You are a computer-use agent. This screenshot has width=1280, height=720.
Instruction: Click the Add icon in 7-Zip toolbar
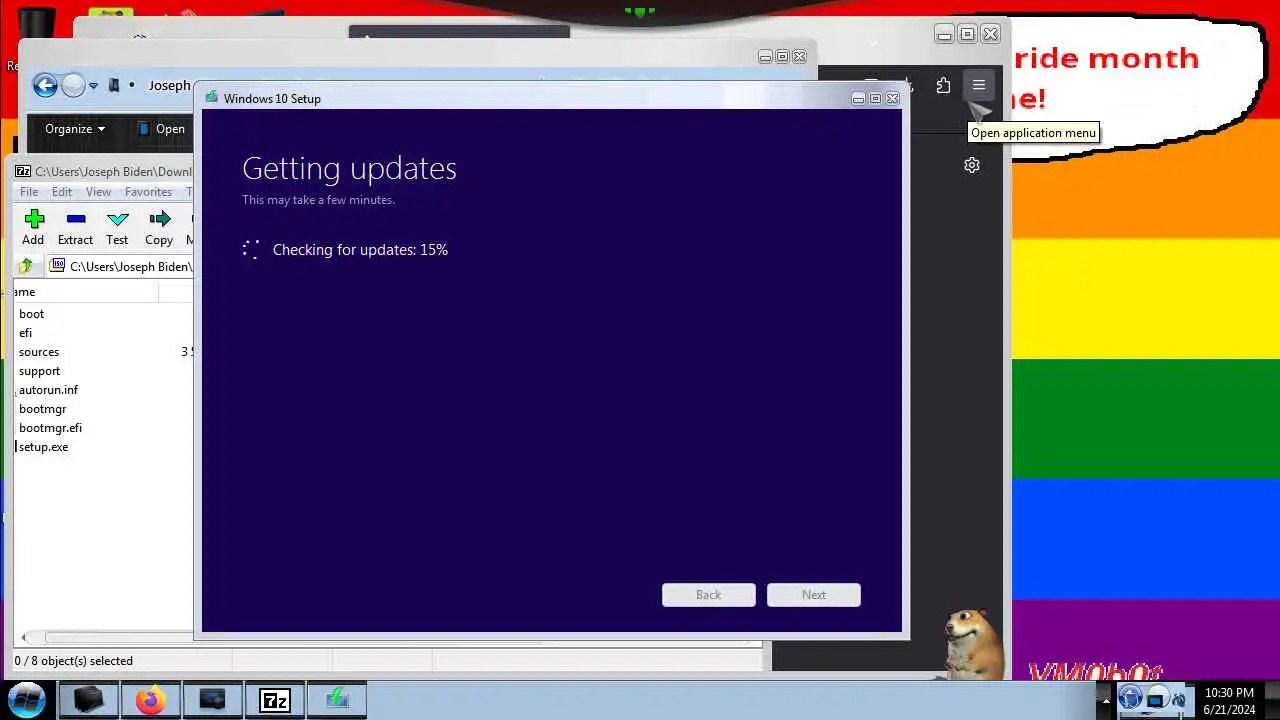pos(34,219)
